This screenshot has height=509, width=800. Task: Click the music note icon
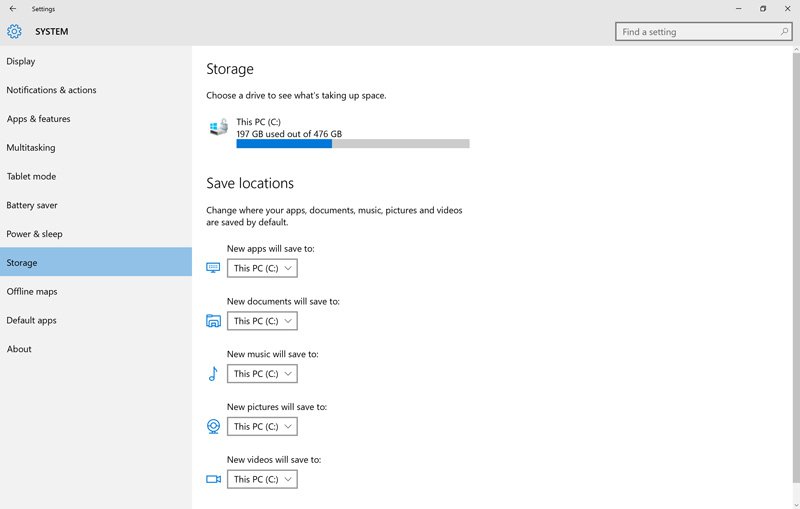(213, 374)
